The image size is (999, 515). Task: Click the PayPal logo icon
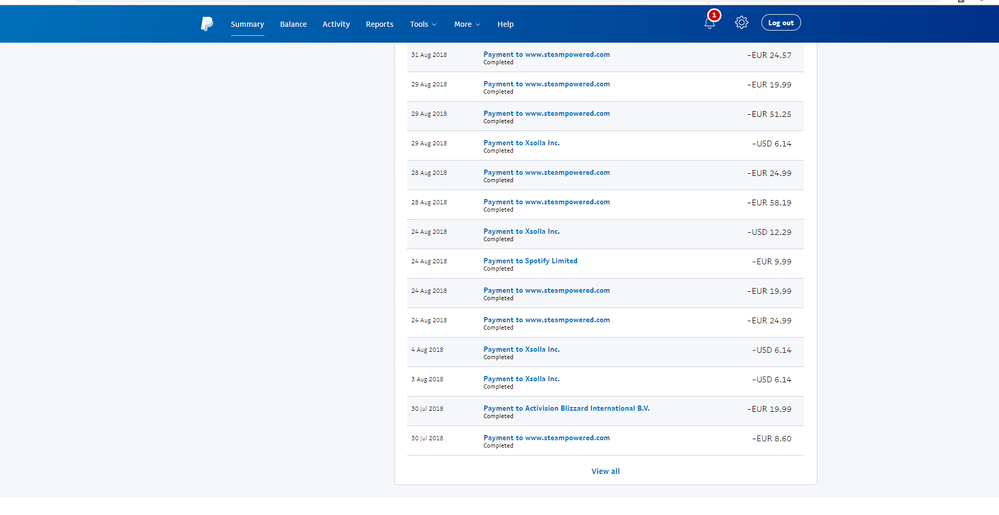(x=207, y=24)
